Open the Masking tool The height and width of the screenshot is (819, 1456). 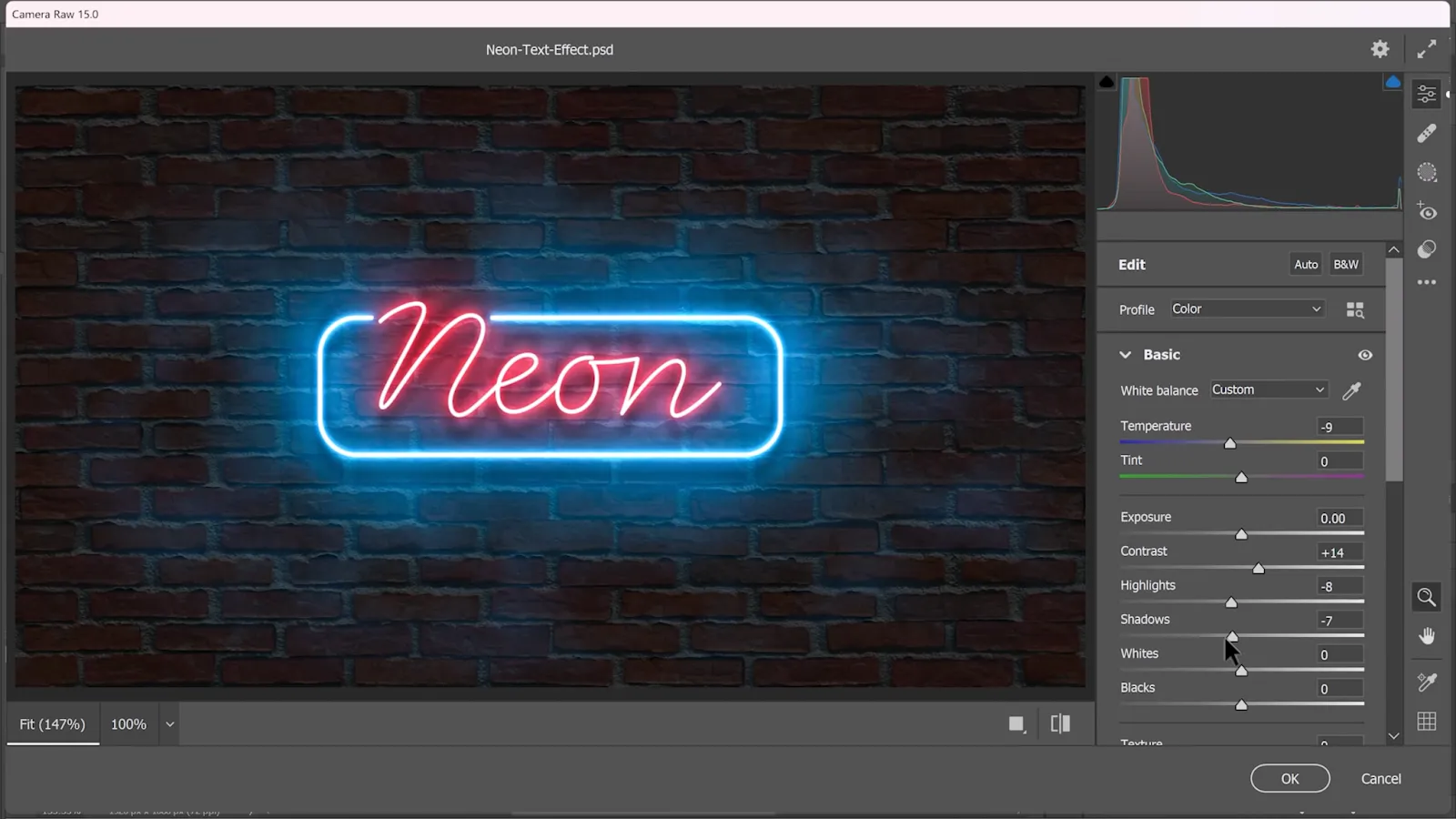tap(1426, 172)
